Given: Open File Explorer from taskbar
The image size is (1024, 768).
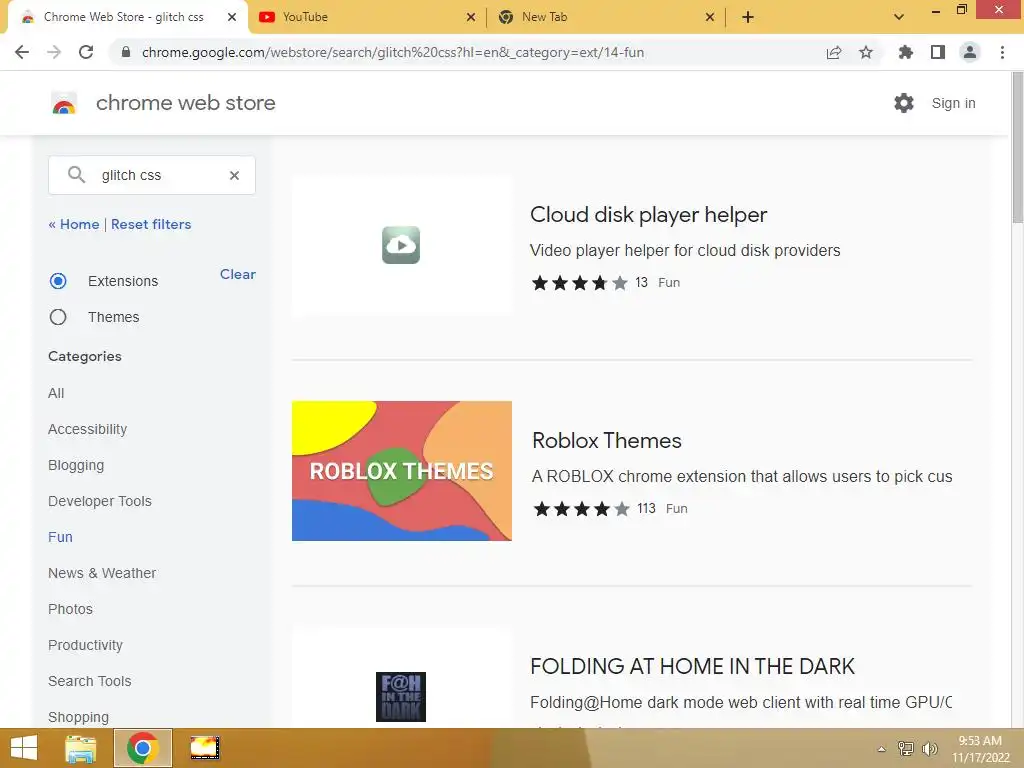Looking at the screenshot, I should coord(81,748).
